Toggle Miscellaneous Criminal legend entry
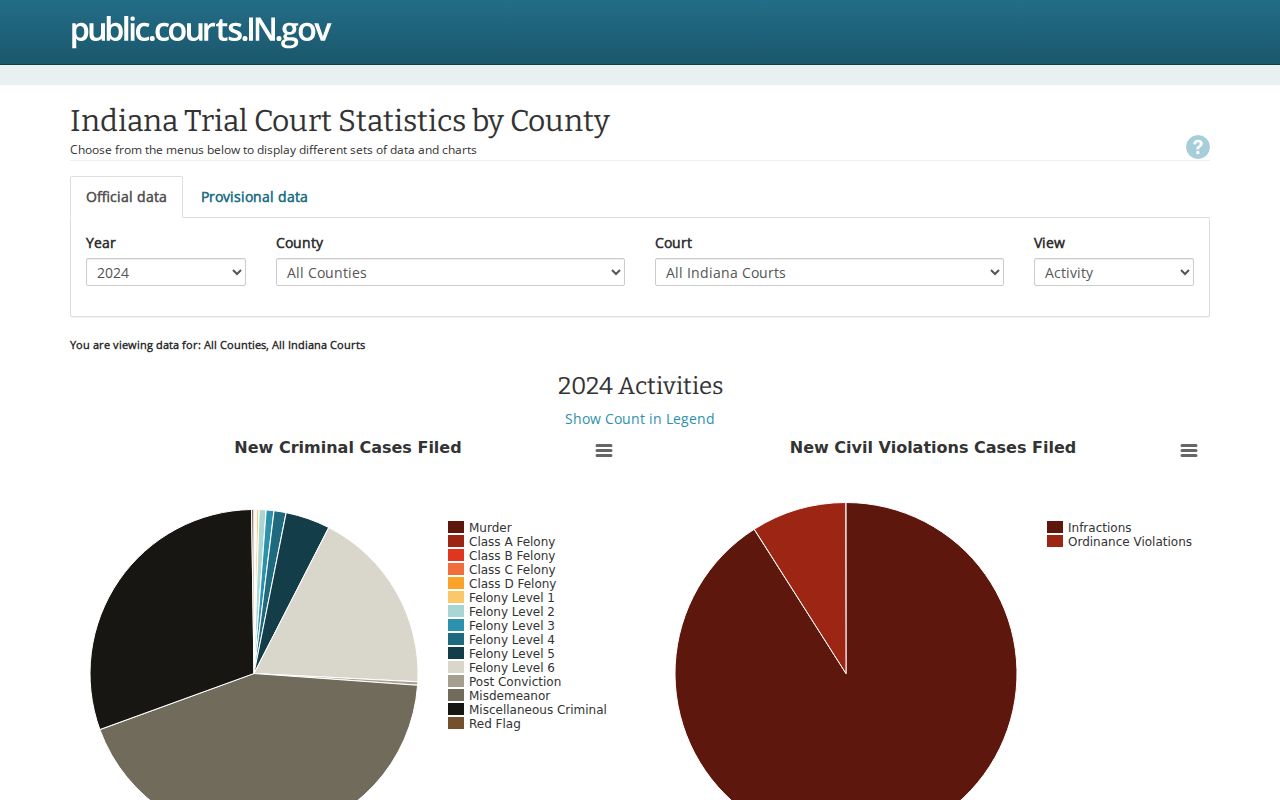 pos(528,709)
